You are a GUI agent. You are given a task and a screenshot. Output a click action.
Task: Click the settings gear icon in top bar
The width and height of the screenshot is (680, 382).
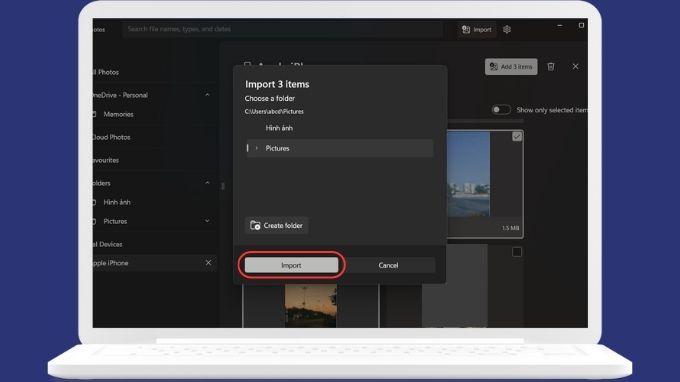(507, 29)
